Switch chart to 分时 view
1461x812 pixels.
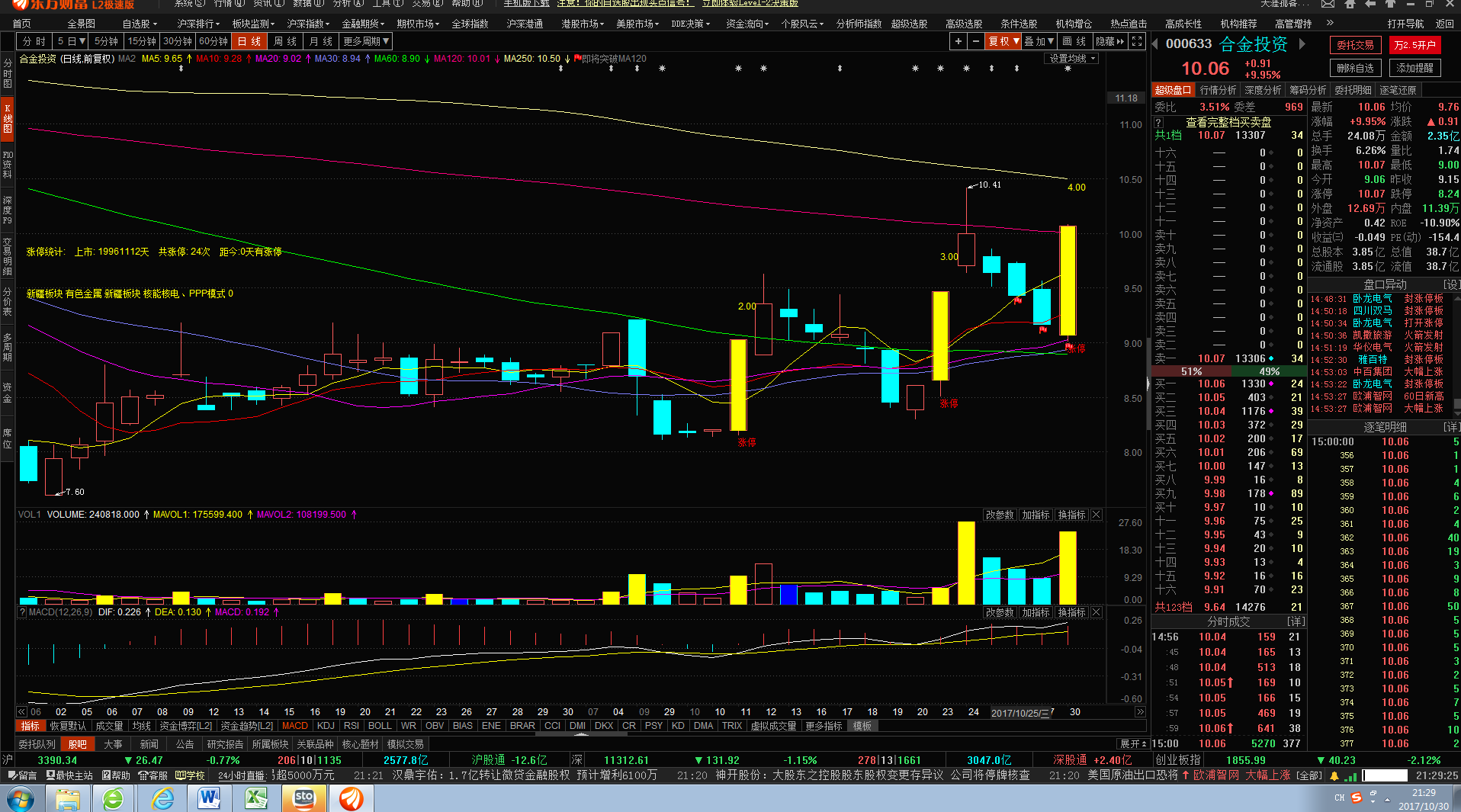click(x=34, y=41)
